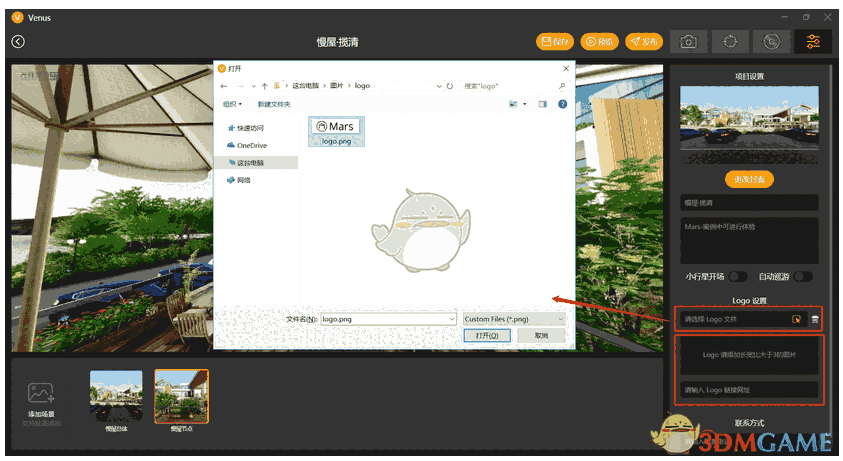The height and width of the screenshot is (461, 843).
Task: Open the Custom Files (*.png) file type dropdown
Action: click(x=514, y=319)
